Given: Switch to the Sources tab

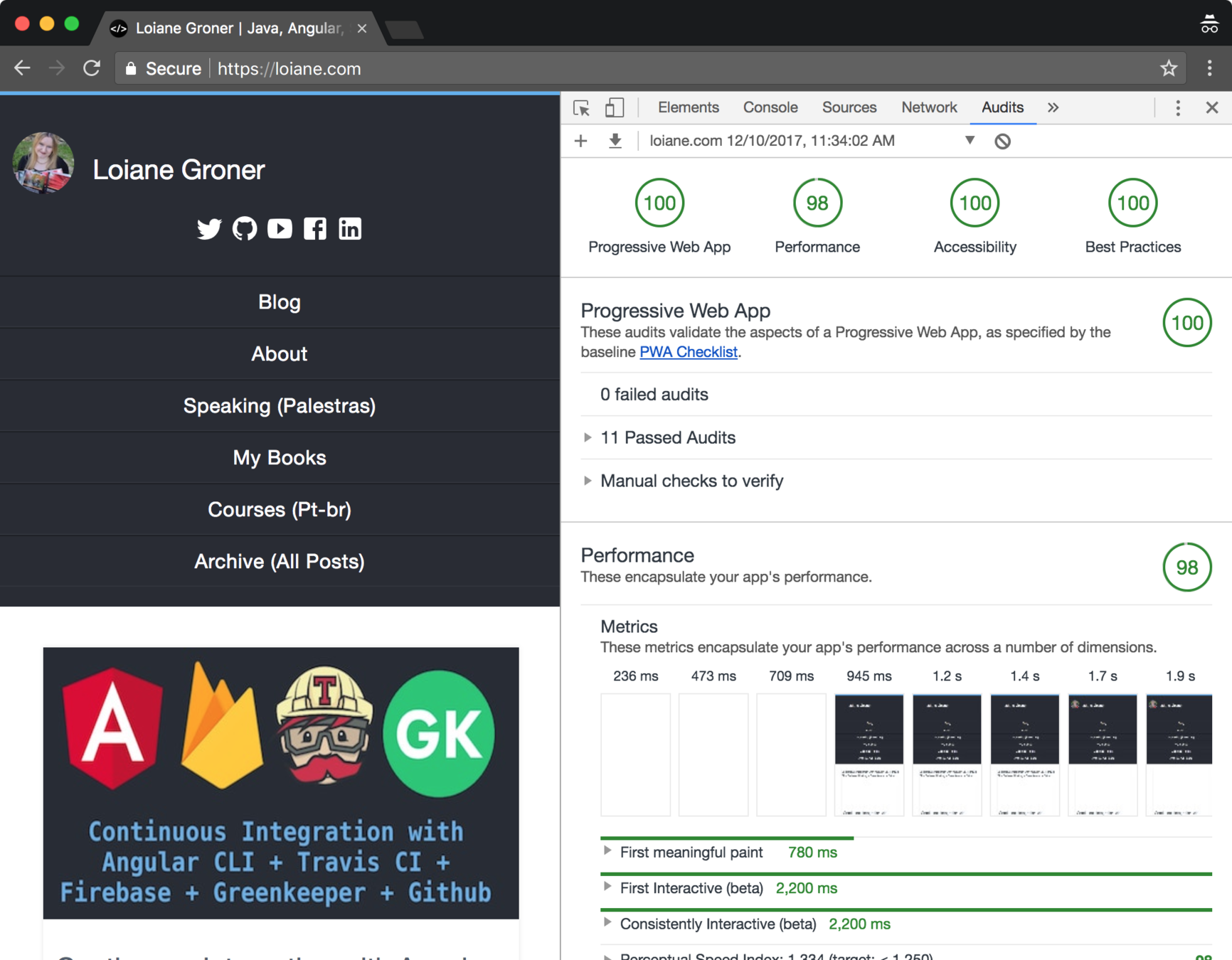Looking at the screenshot, I should click(x=849, y=108).
